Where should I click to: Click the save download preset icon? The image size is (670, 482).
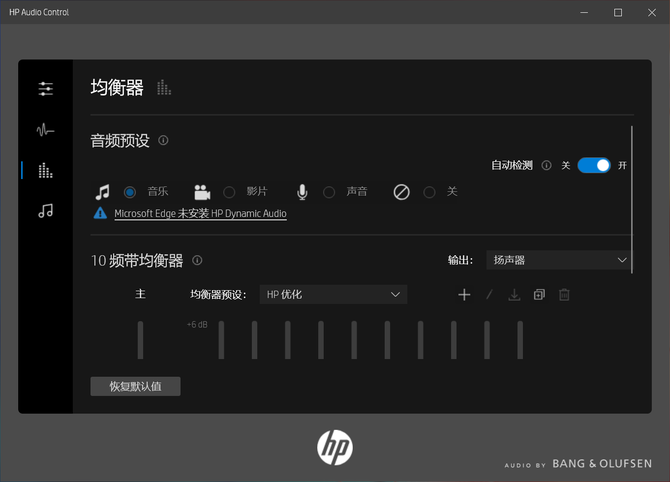pyautogui.click(x=514, y=294)
